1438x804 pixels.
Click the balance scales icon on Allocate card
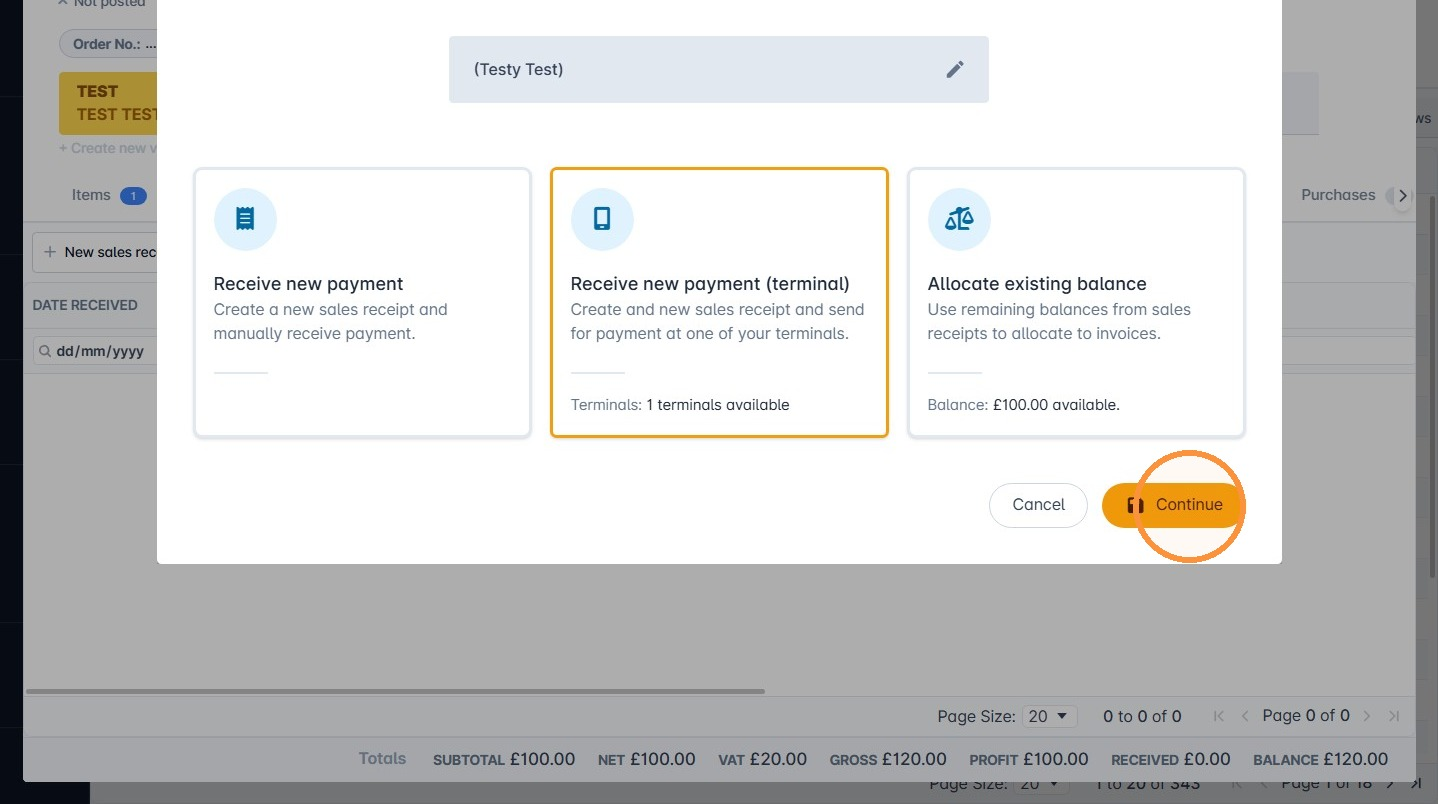(959, 219)
